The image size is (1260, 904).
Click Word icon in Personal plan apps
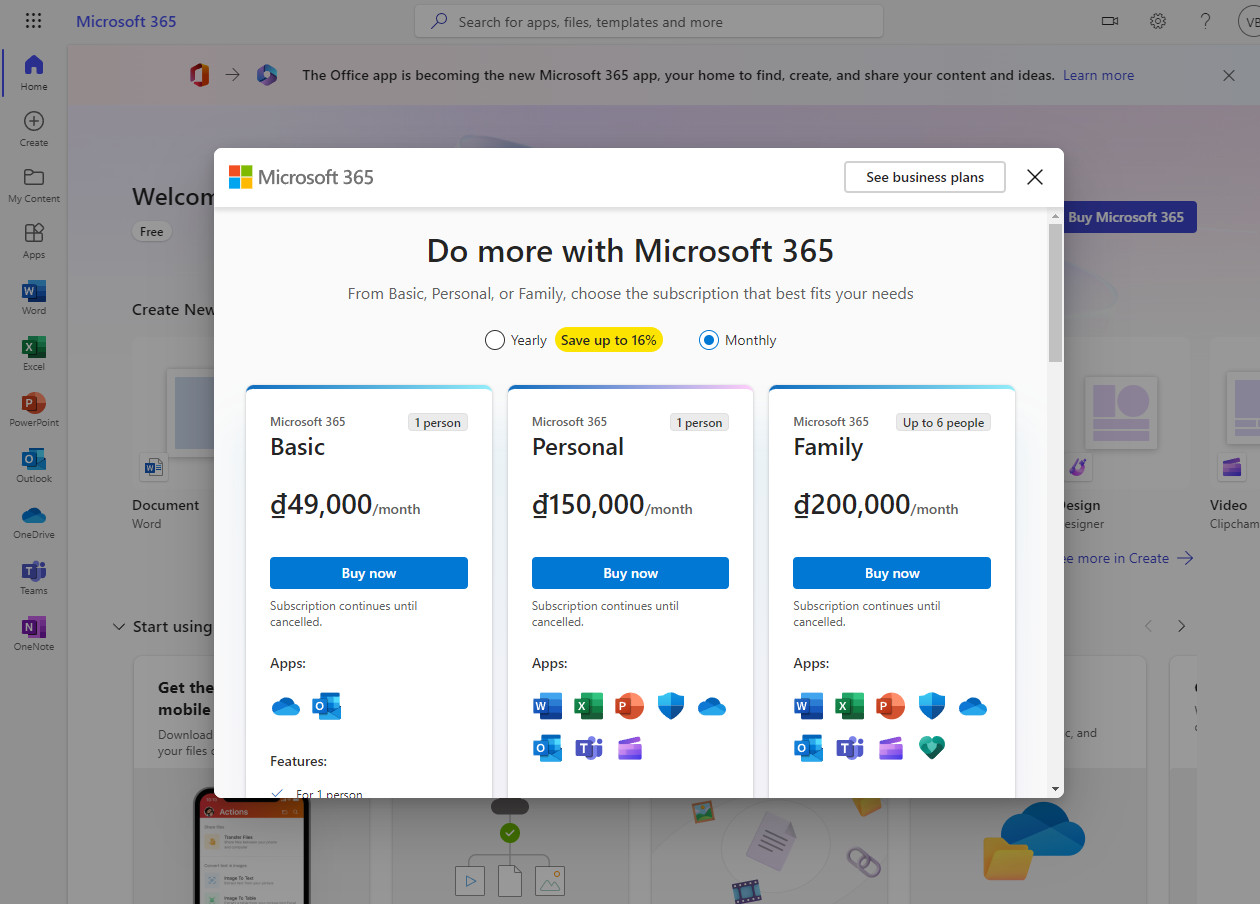547,706
